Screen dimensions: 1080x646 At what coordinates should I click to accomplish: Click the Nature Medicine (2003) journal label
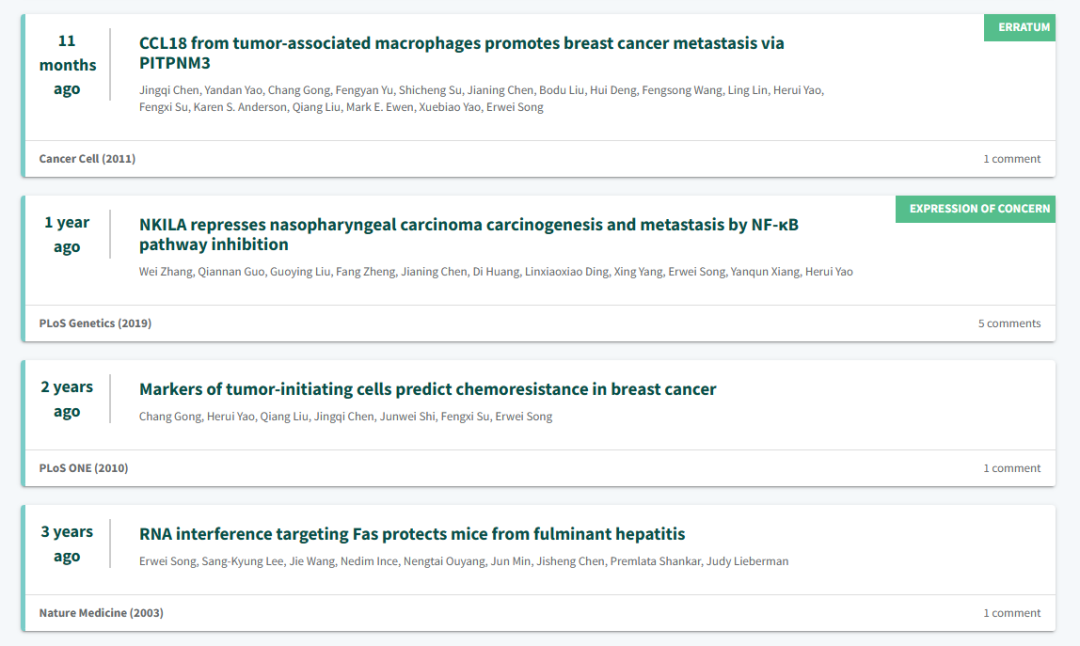pyautogui.click(x=101, y=613)
